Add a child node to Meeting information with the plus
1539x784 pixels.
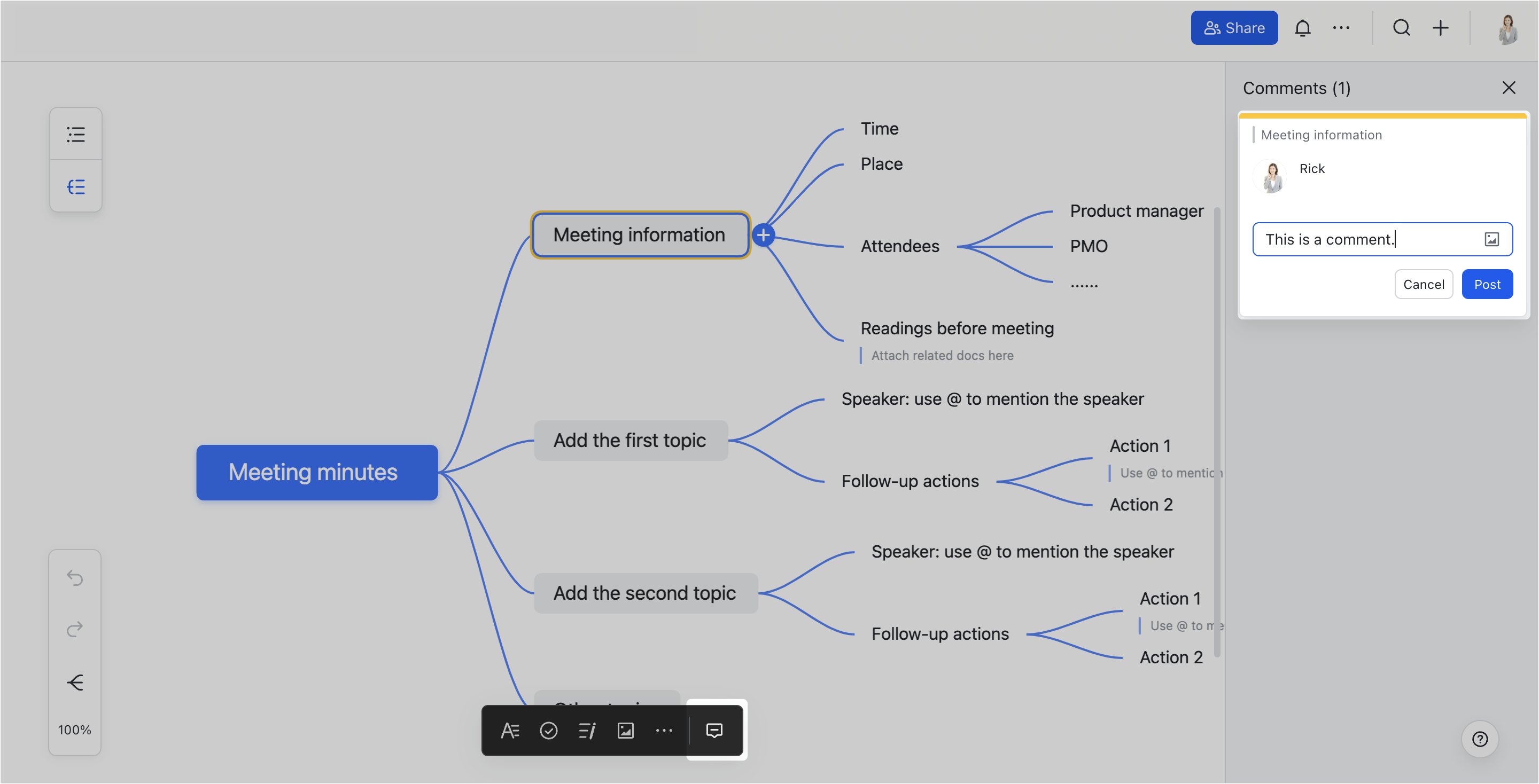point(764,234)
